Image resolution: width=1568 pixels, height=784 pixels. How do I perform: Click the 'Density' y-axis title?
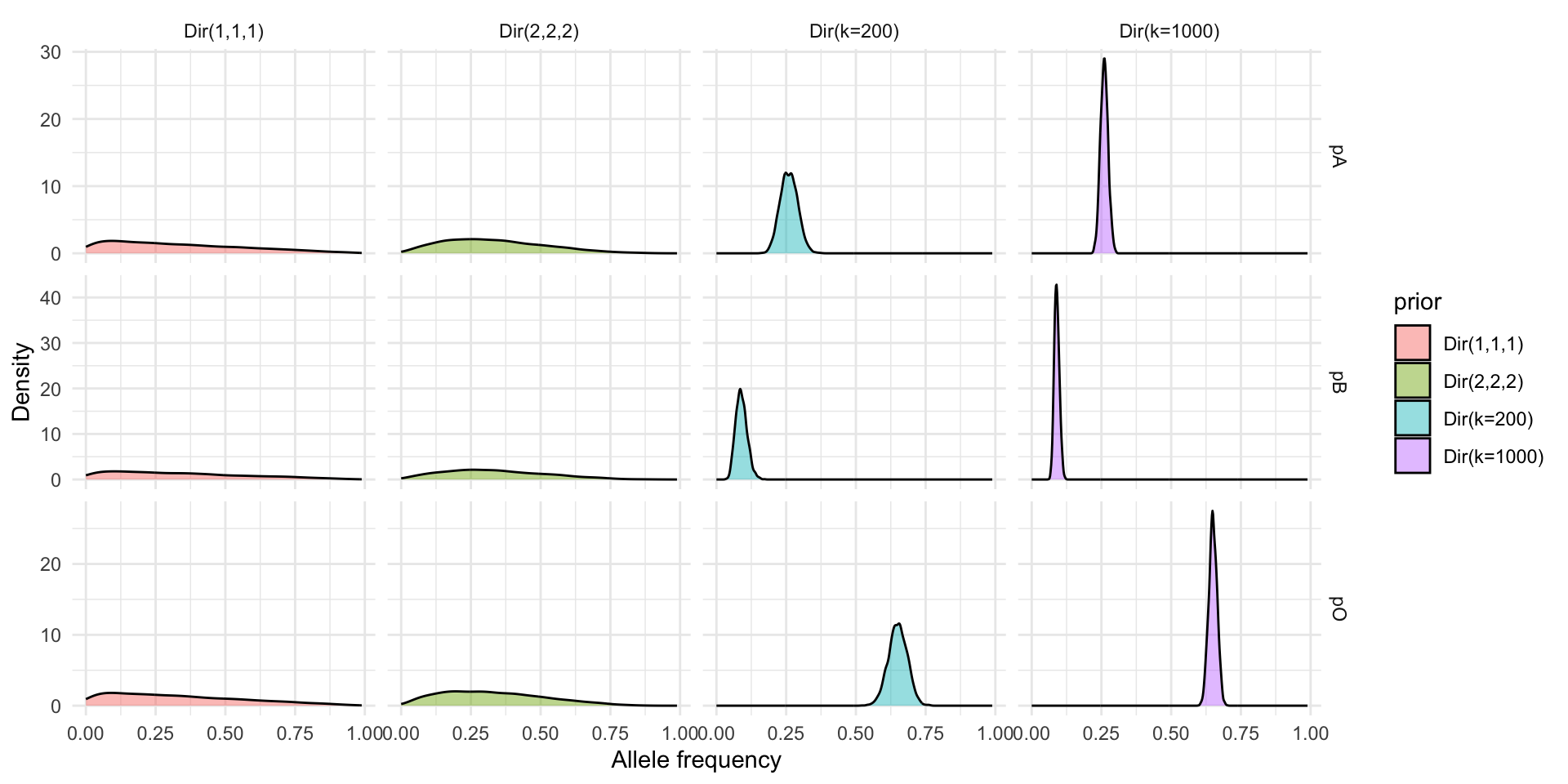[21, 381]
